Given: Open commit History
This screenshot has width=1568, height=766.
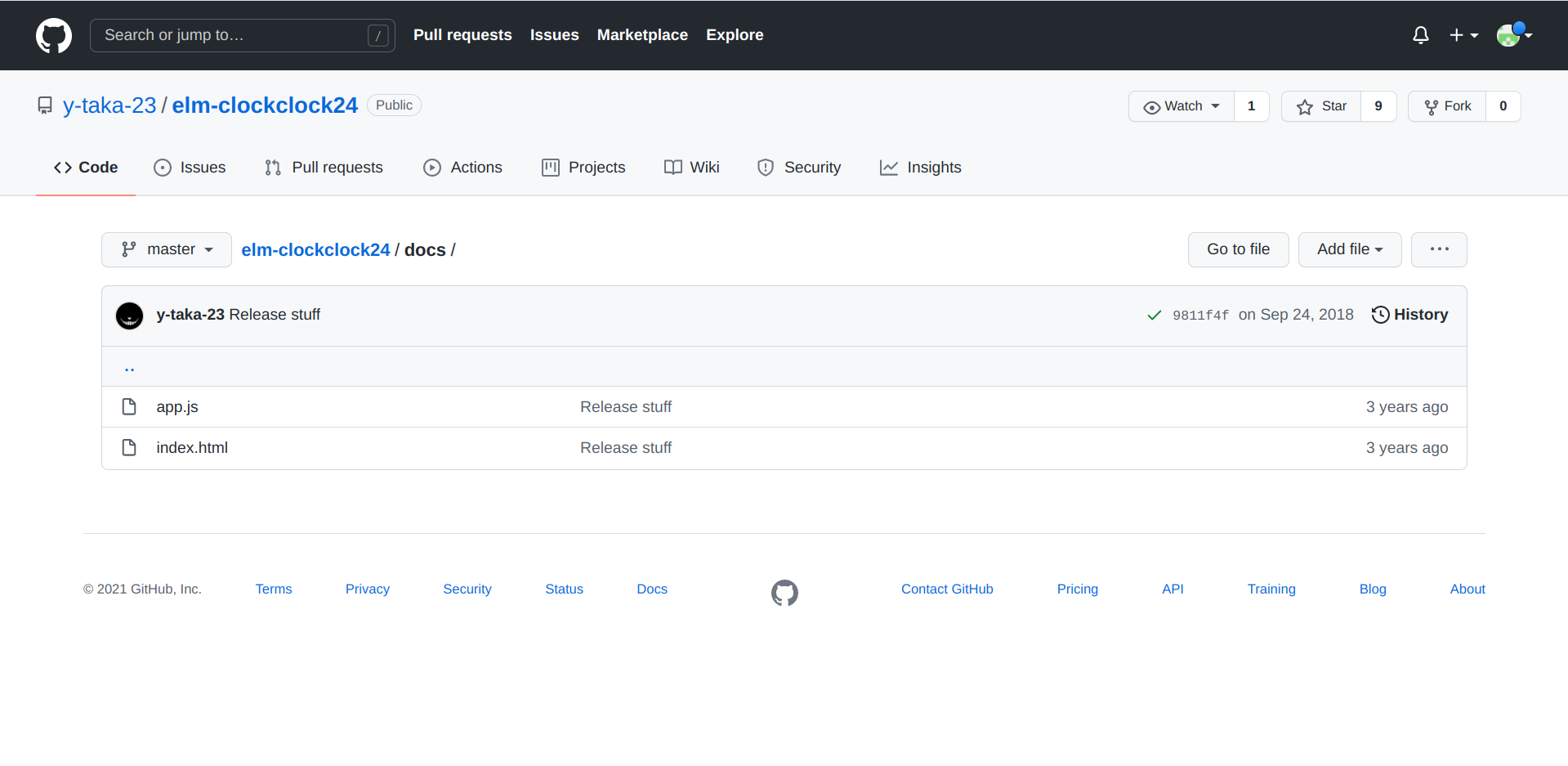Looking at the screenshot, I should pos(1409,315).
